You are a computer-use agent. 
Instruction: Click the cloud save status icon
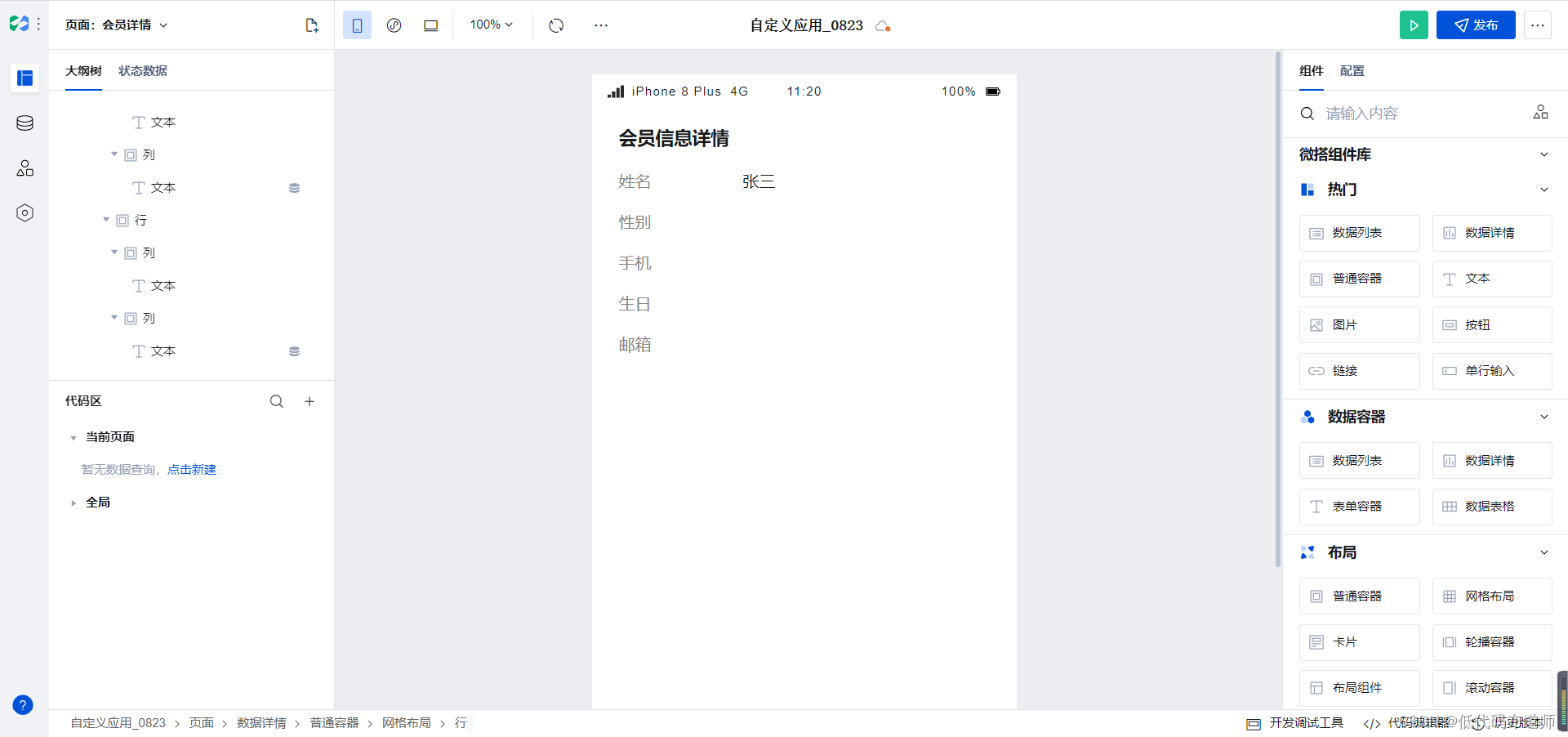[883, 26]
